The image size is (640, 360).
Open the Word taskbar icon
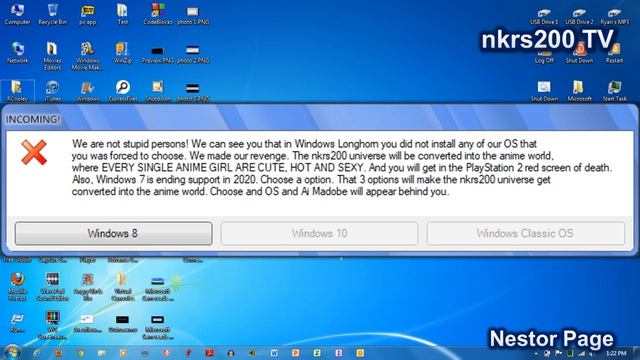point(274,353)
